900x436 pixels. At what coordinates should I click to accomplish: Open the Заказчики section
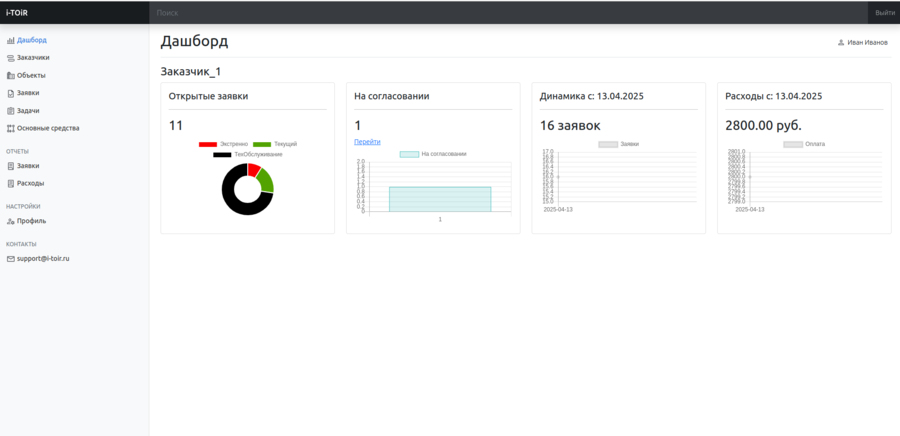33,57
